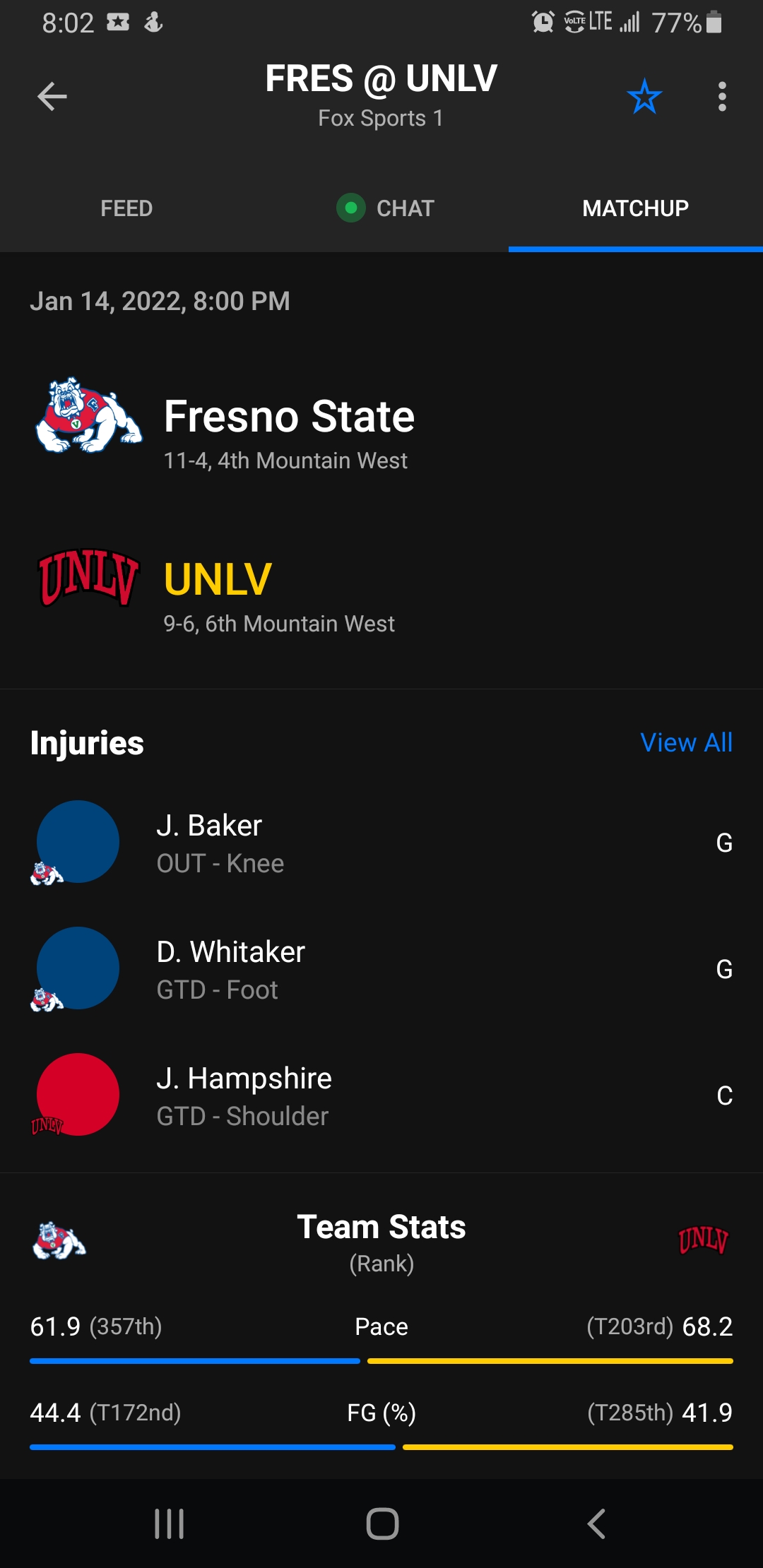Tap the Fresno State icon in Team Stats

(x=59, y=1241)
